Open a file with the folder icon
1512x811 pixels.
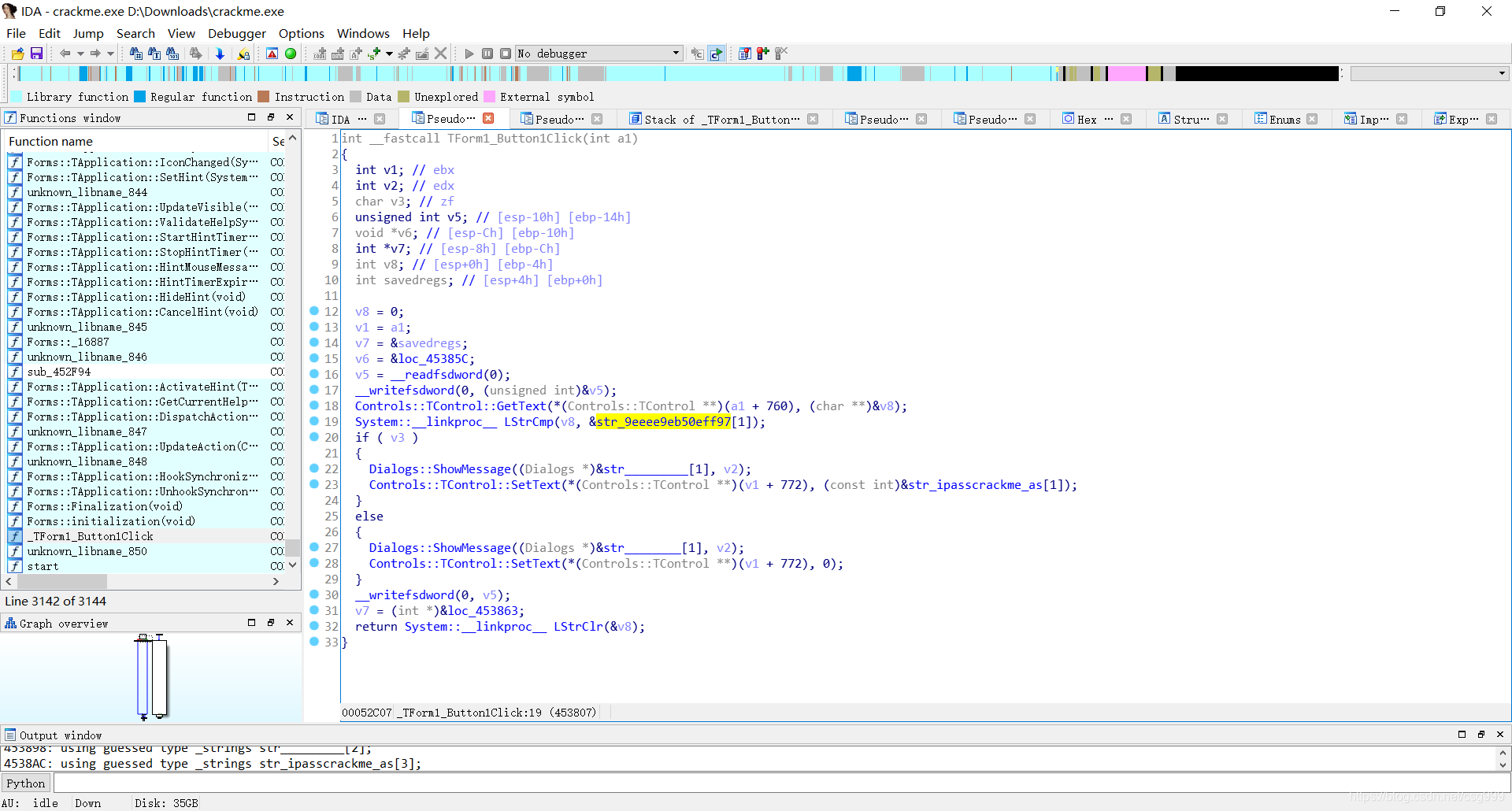pos(17,54)
